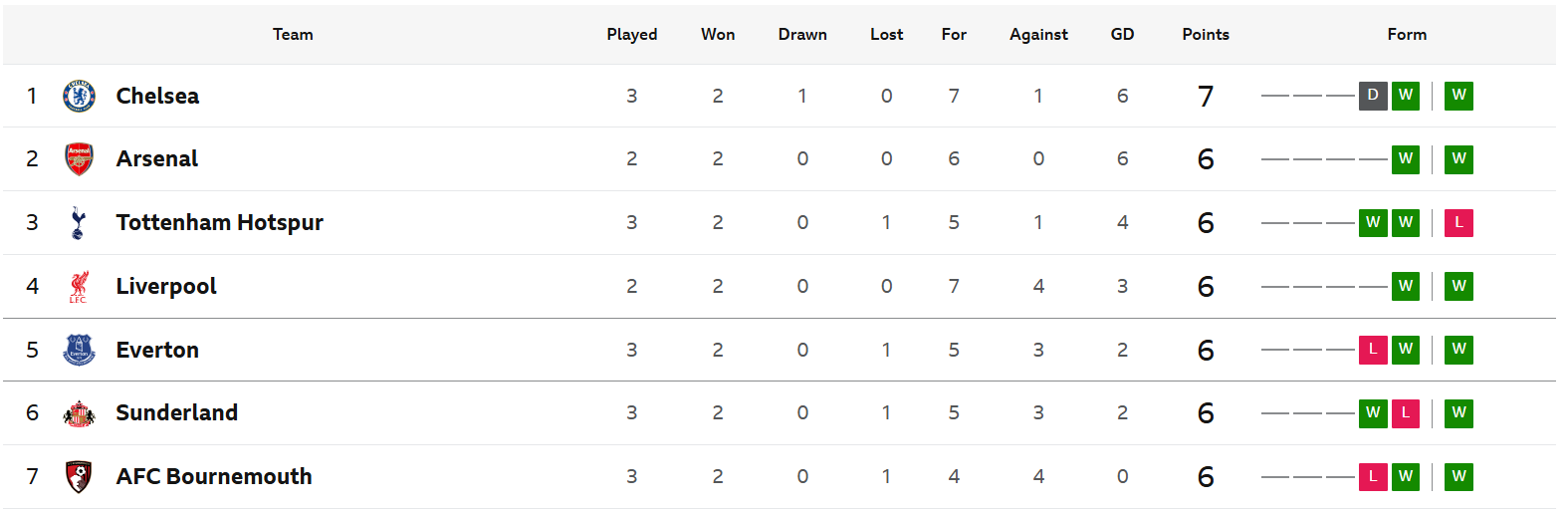
Task: Click the AFC Bournemouth crest icon
Action: (x=79, y=477)
